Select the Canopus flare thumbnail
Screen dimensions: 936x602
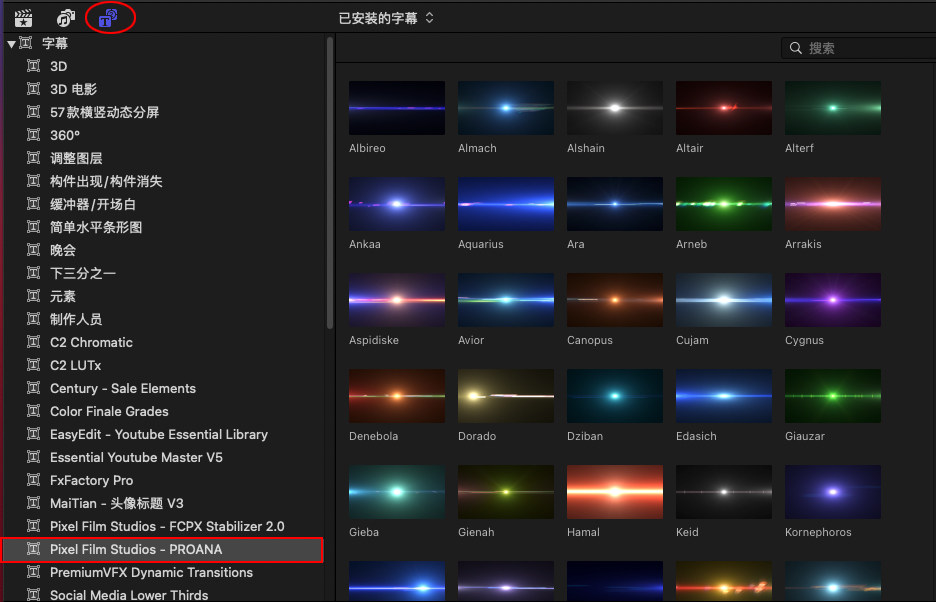[615, 300]
